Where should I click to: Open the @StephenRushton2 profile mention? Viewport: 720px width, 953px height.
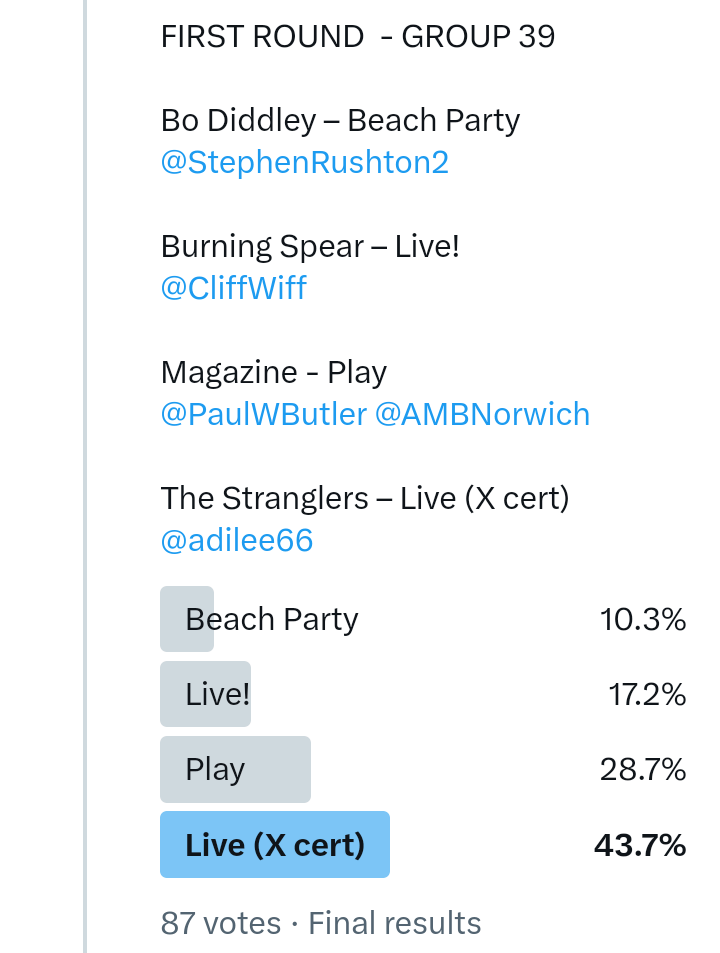coord(304,162)
